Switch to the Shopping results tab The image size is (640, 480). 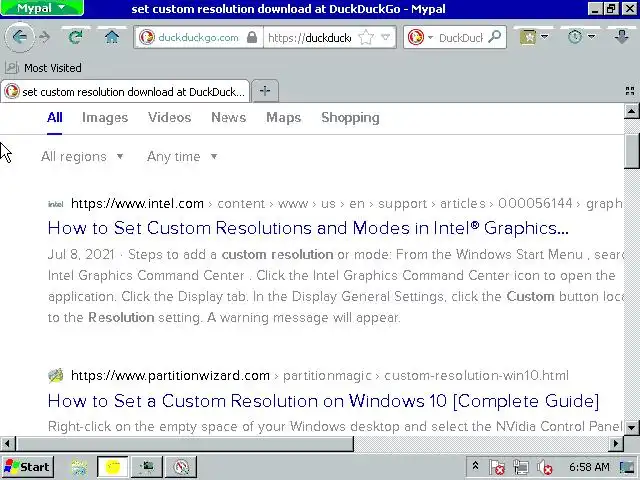click(x=350, y=118)
